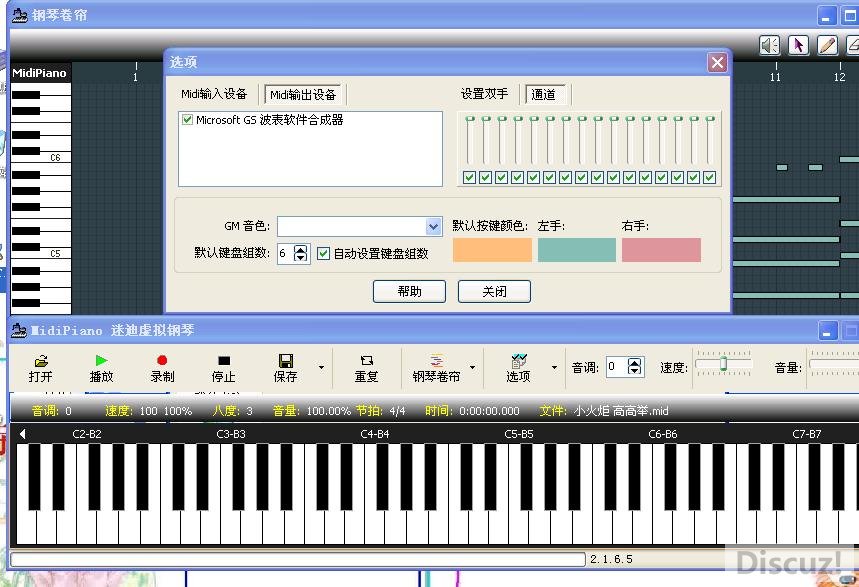Expand the Piano Roll dropdown arrow
This screenshot has width=859, height=587.
pos(472,367)
